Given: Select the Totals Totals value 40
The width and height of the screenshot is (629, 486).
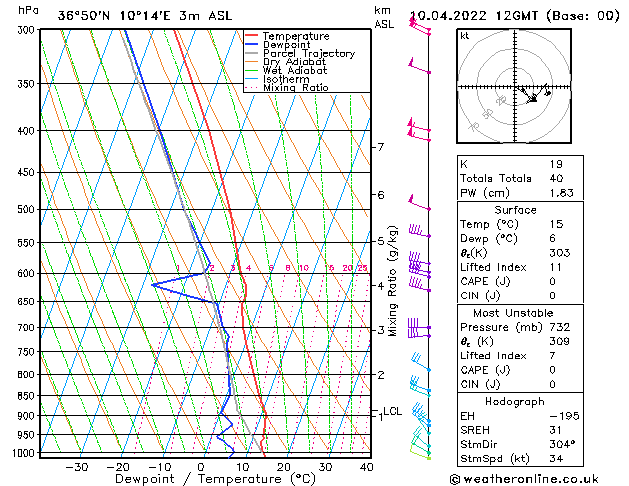Looking at the screenshot, I should [x=556, y=178].
